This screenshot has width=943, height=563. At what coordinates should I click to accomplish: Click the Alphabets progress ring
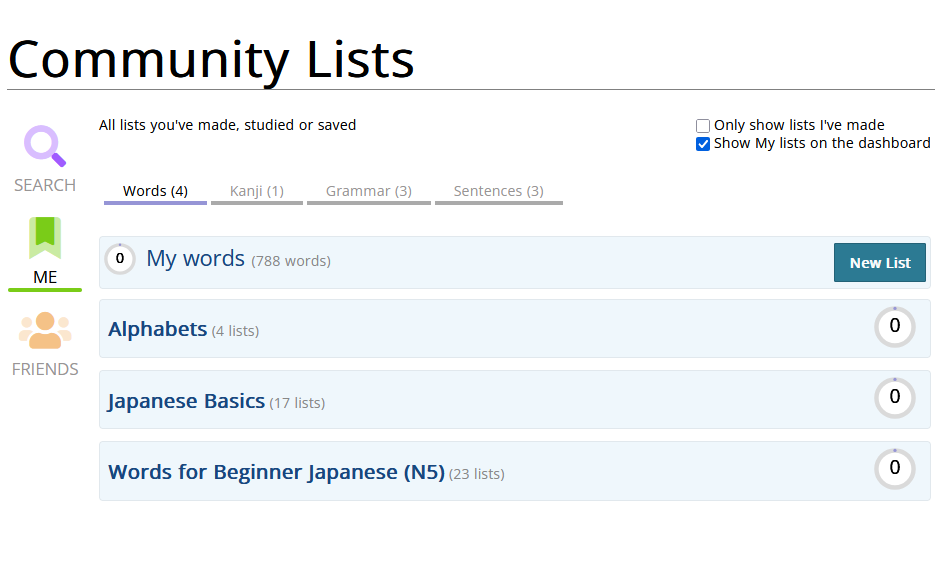(x=894, y=327)
